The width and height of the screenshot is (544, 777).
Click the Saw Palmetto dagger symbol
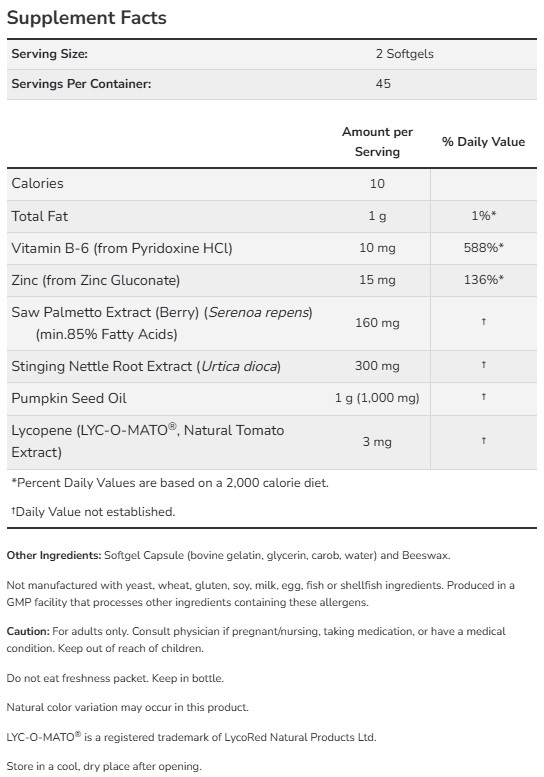[484, 322]
